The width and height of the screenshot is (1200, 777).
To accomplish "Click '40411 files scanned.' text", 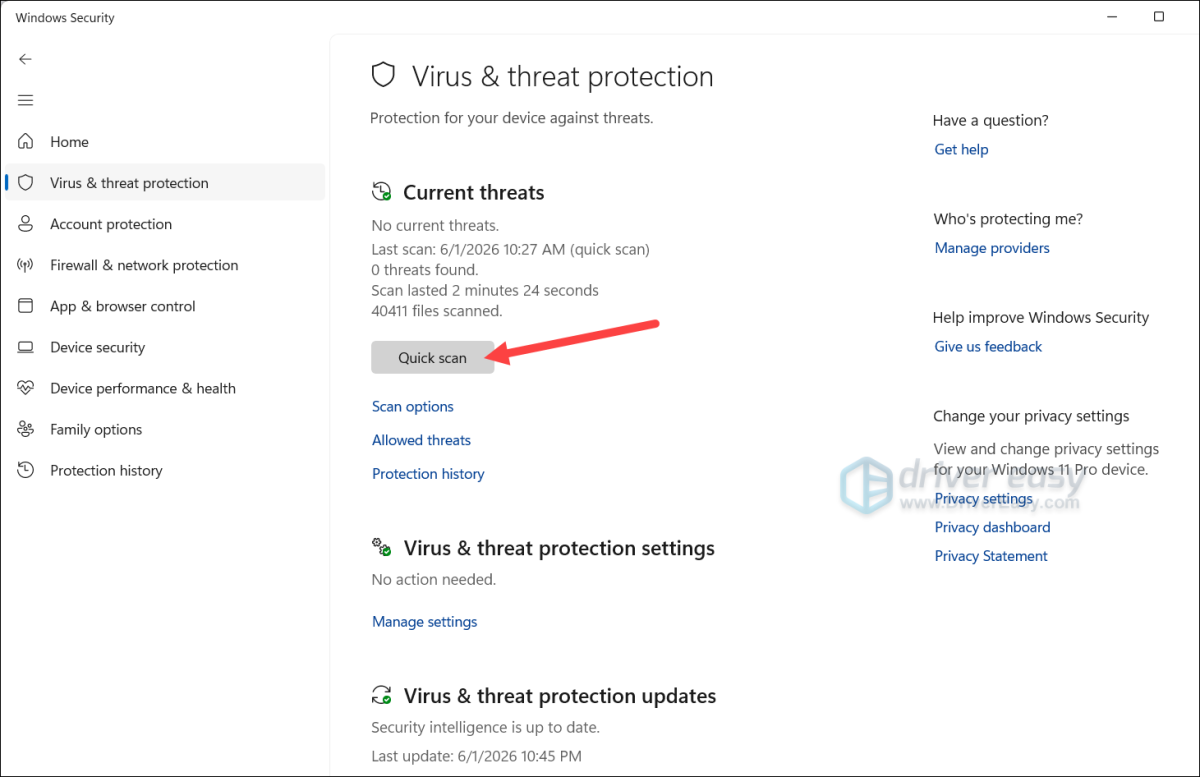I will tap(437, 311).
